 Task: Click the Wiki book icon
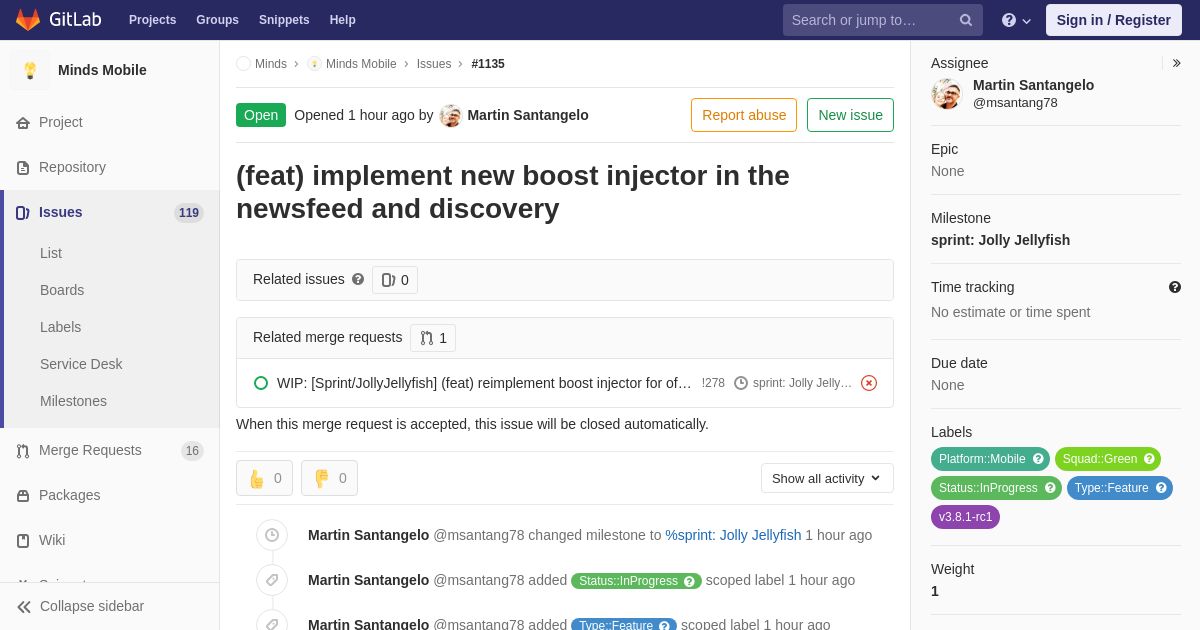coord(23,541)
